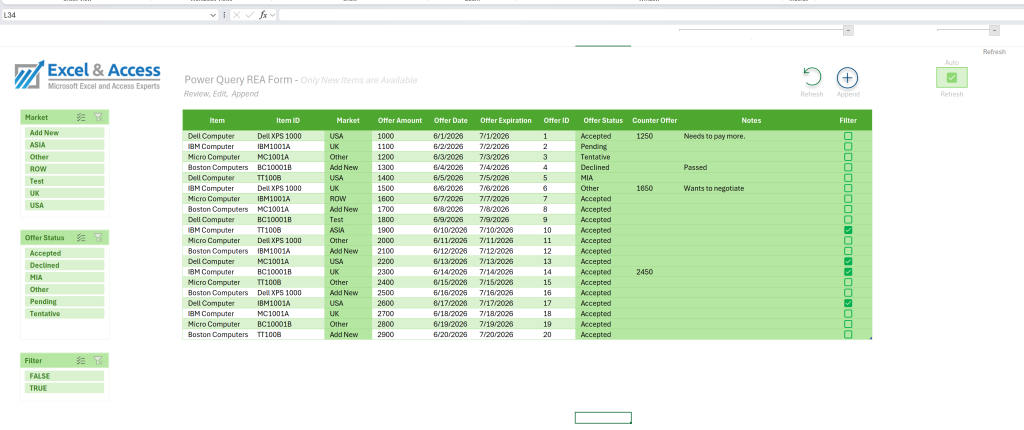Open the Name Box dropdown arrow
Viewport: 1024px width, 430px height.
pos(213,14)
